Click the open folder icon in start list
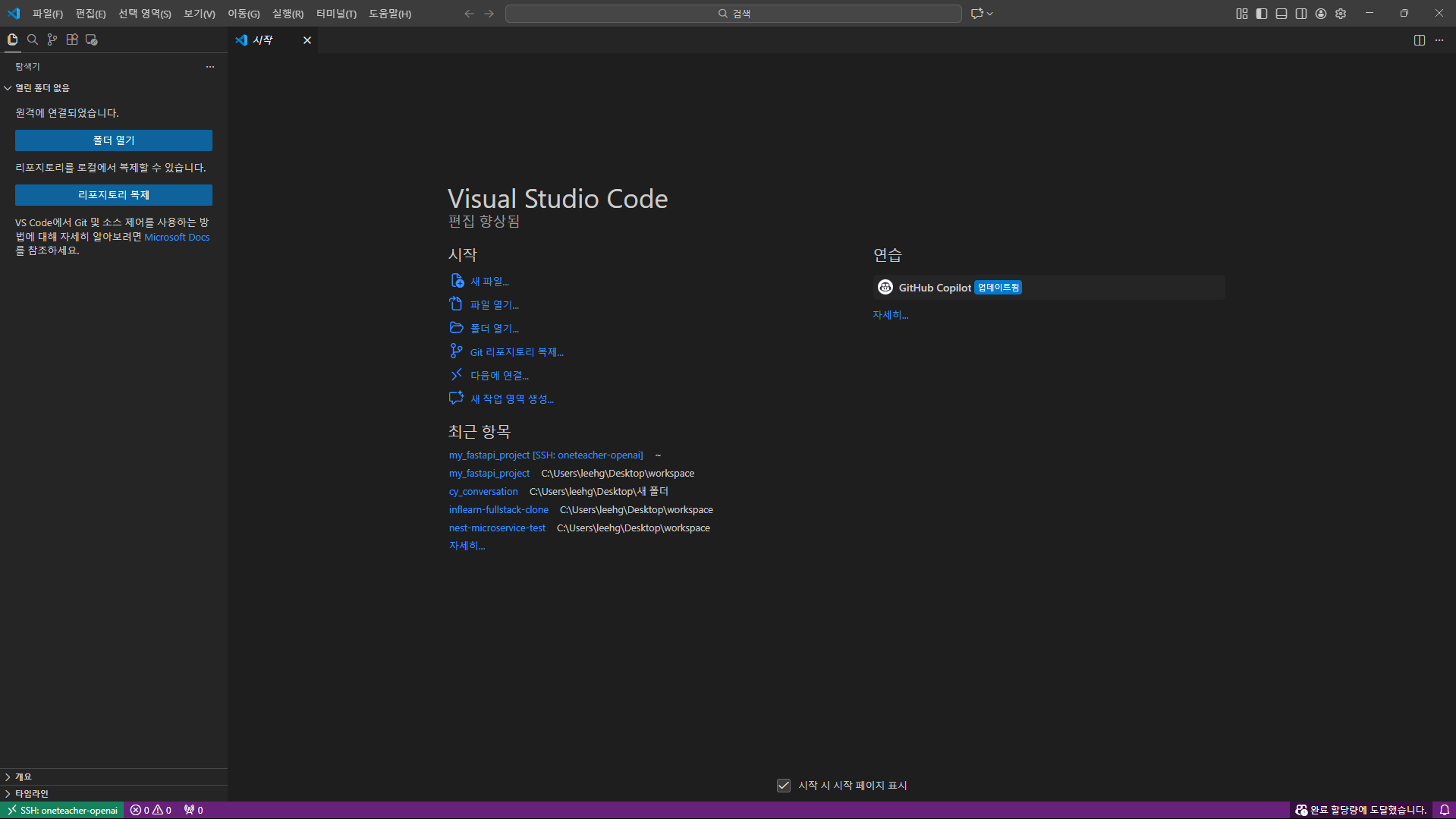Image resolution: width=1456 pixels, height=819 pixels. point(456,328)
